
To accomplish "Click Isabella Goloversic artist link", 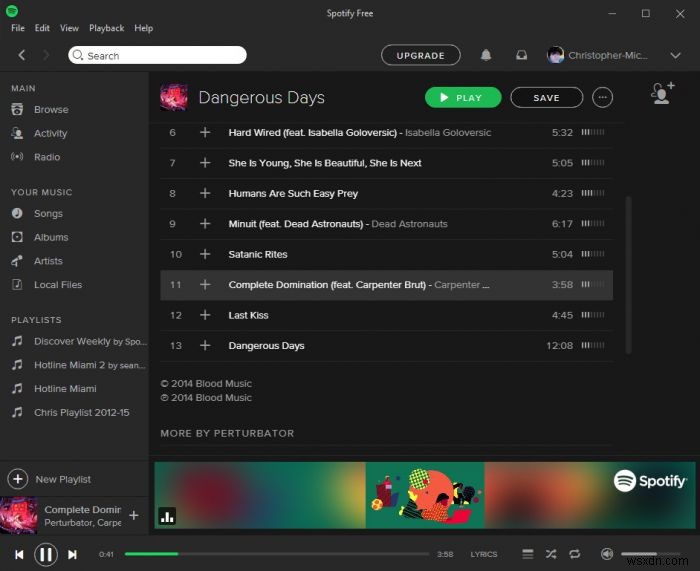I will coord(448,133).
